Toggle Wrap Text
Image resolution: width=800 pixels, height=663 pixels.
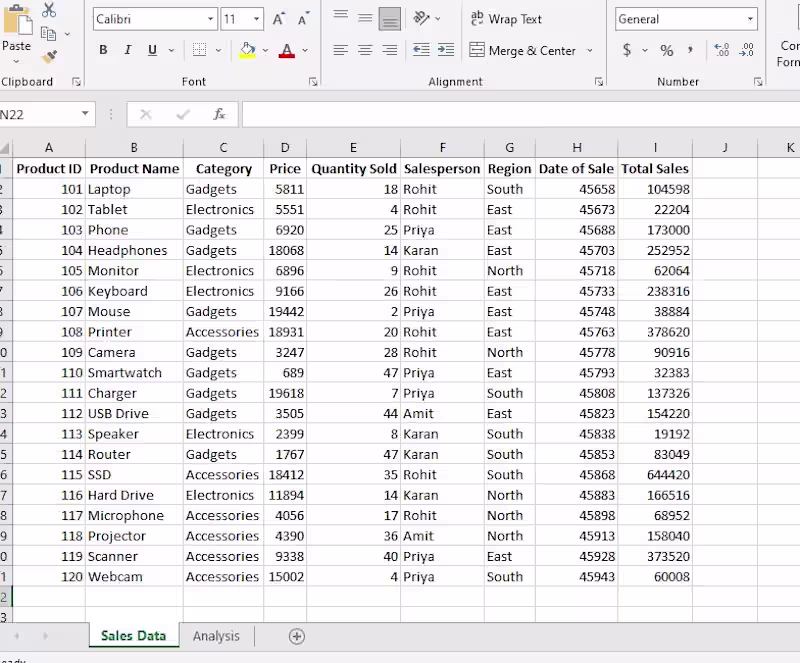pyautogui.click(x=506, y=19)
